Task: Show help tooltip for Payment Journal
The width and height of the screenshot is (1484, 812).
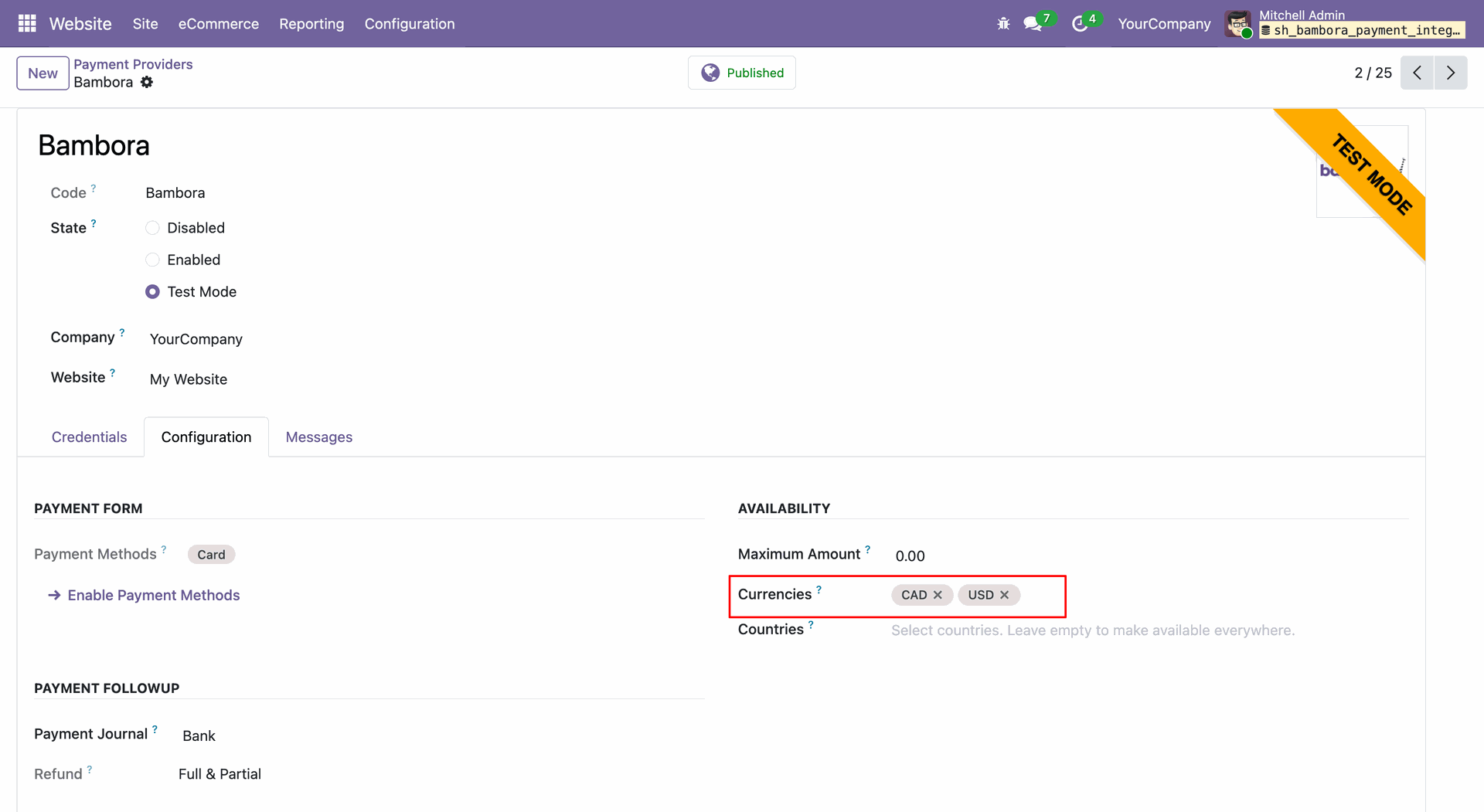Action: coord(155,729)
